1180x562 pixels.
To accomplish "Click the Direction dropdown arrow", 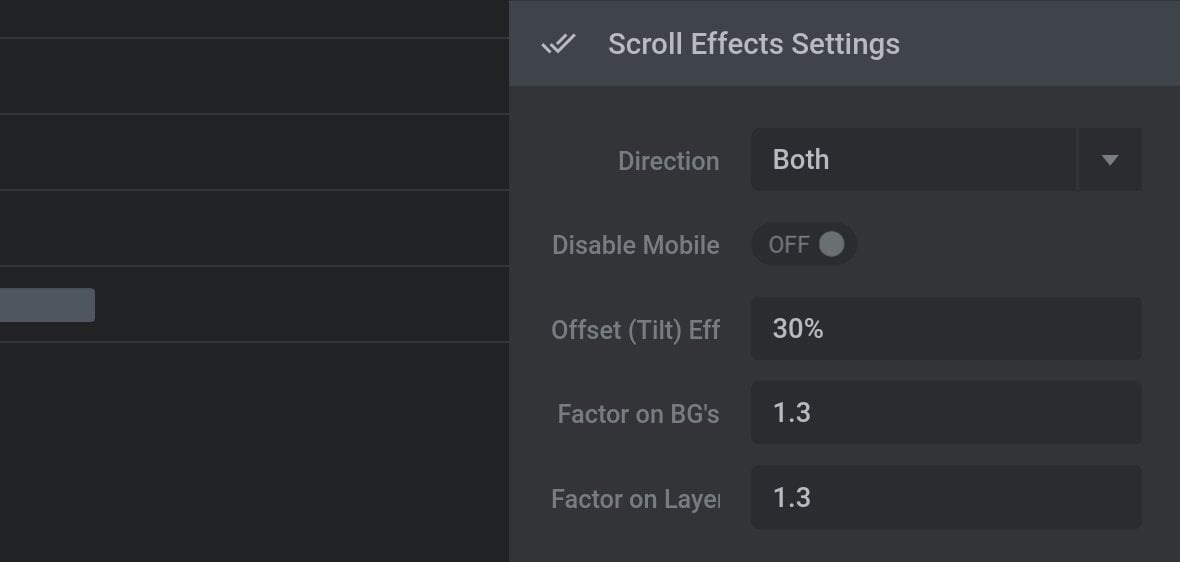I will 1109,159.
